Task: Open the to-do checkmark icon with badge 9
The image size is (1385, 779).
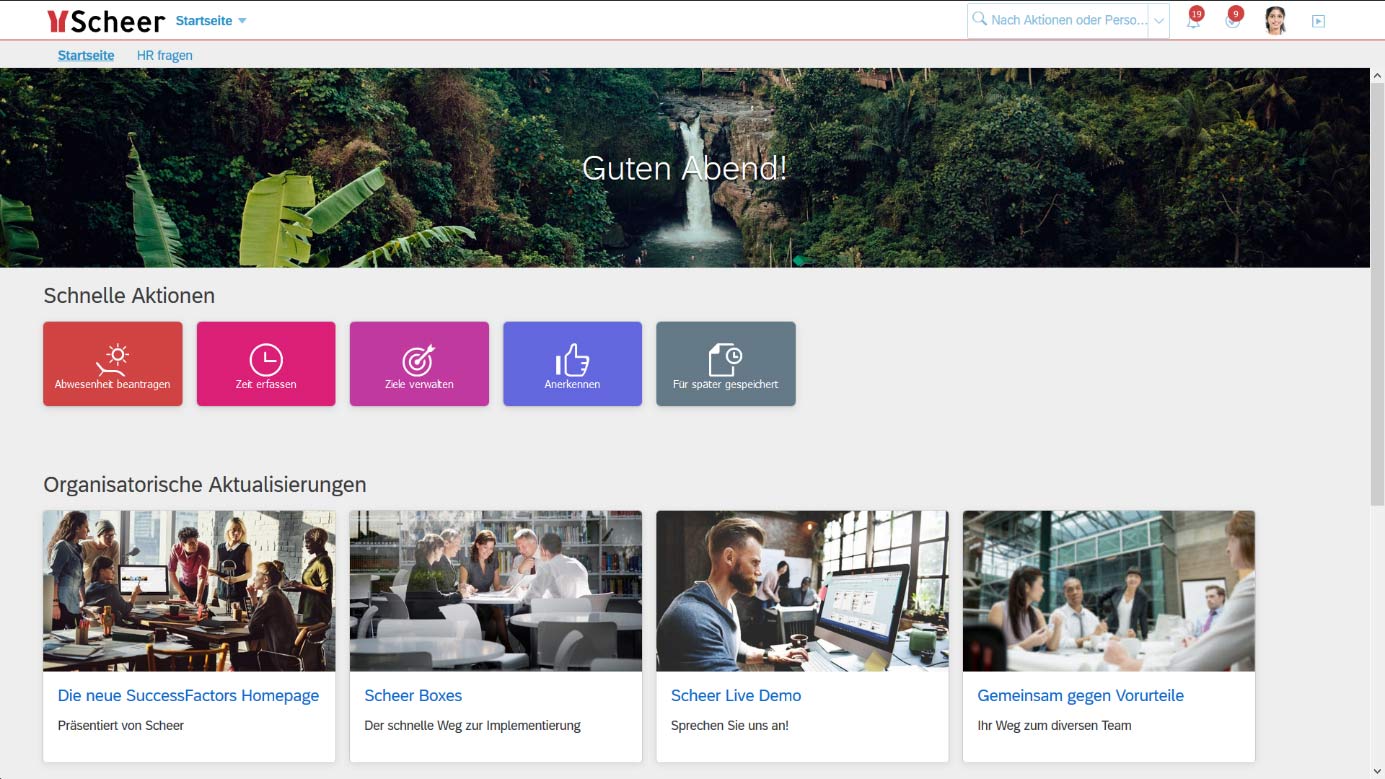Action: [1233, 20]
